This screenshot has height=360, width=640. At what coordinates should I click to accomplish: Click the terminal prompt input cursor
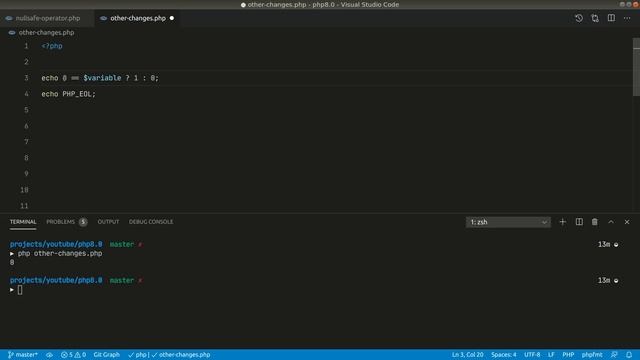(20, 290)
